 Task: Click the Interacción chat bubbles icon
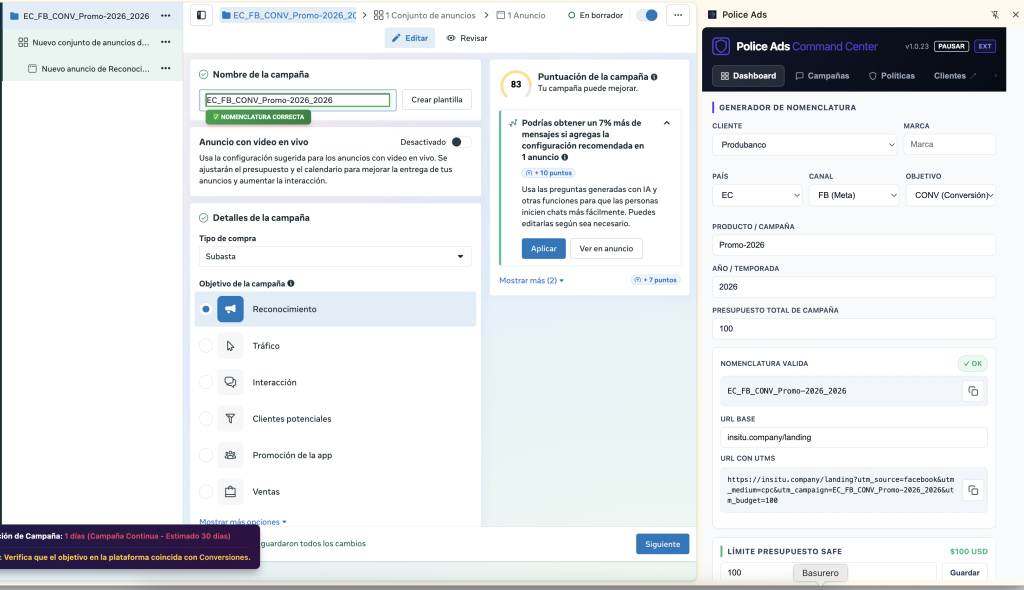point(231,382)
